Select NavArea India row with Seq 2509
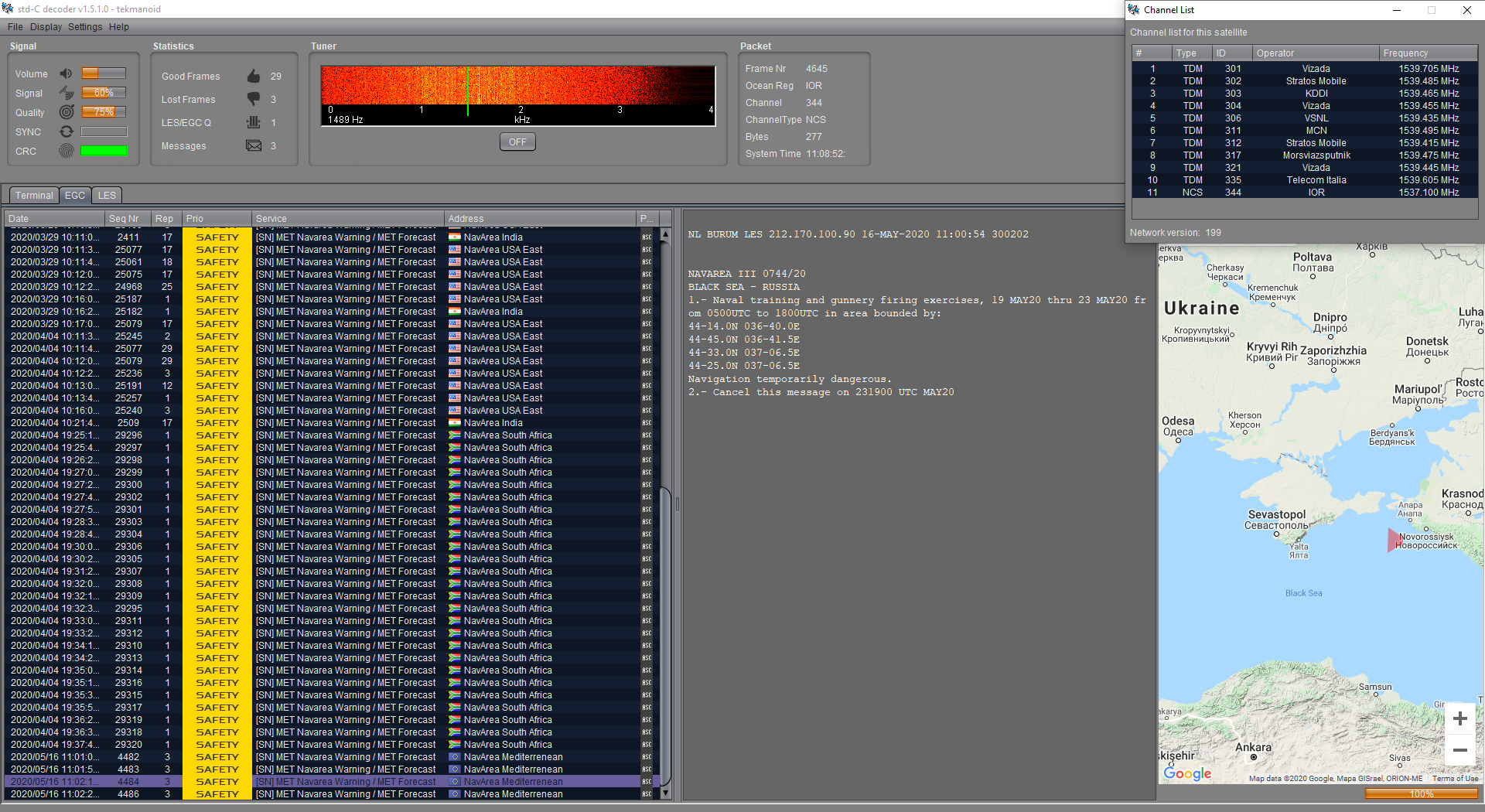 pyautogui.click(x=330, y=423)
